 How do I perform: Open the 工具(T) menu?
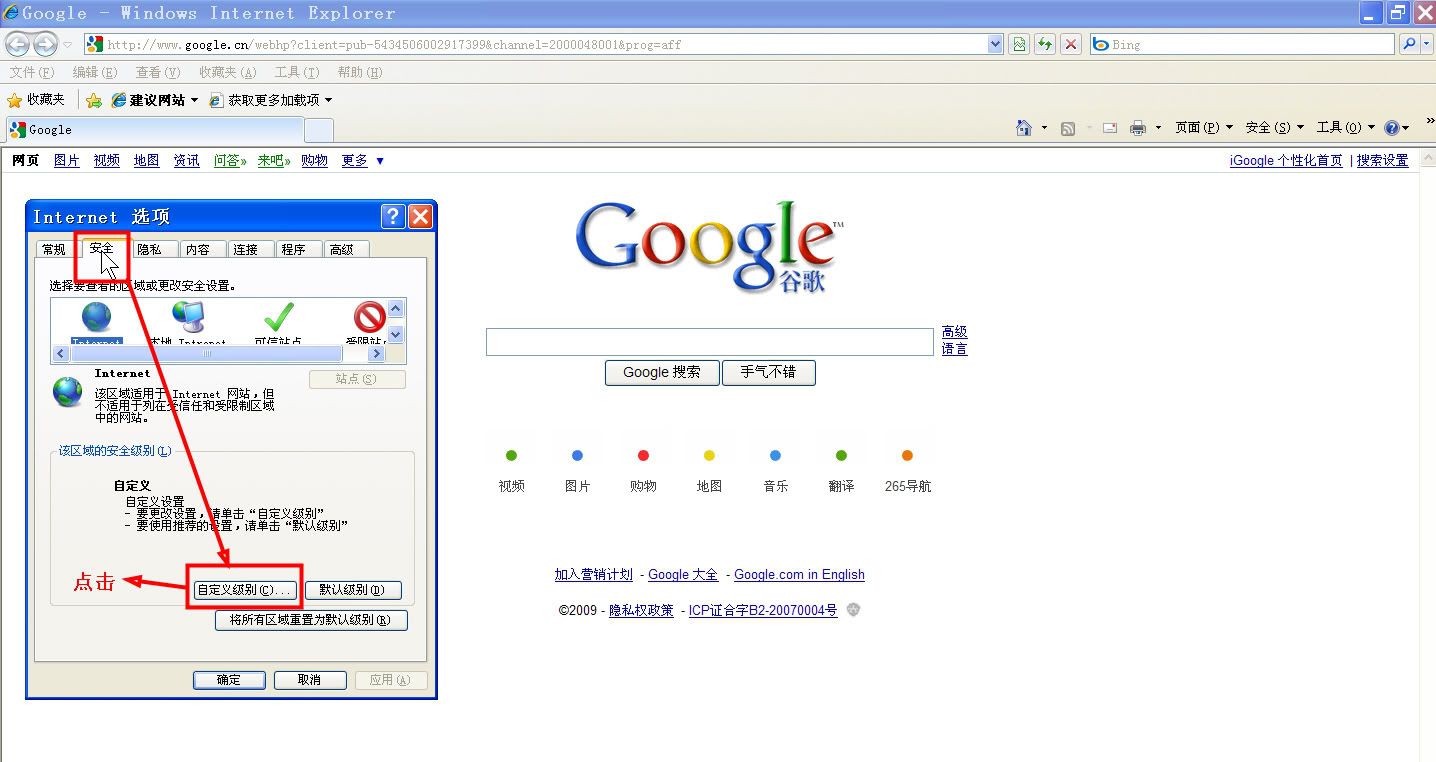[297, 72]
